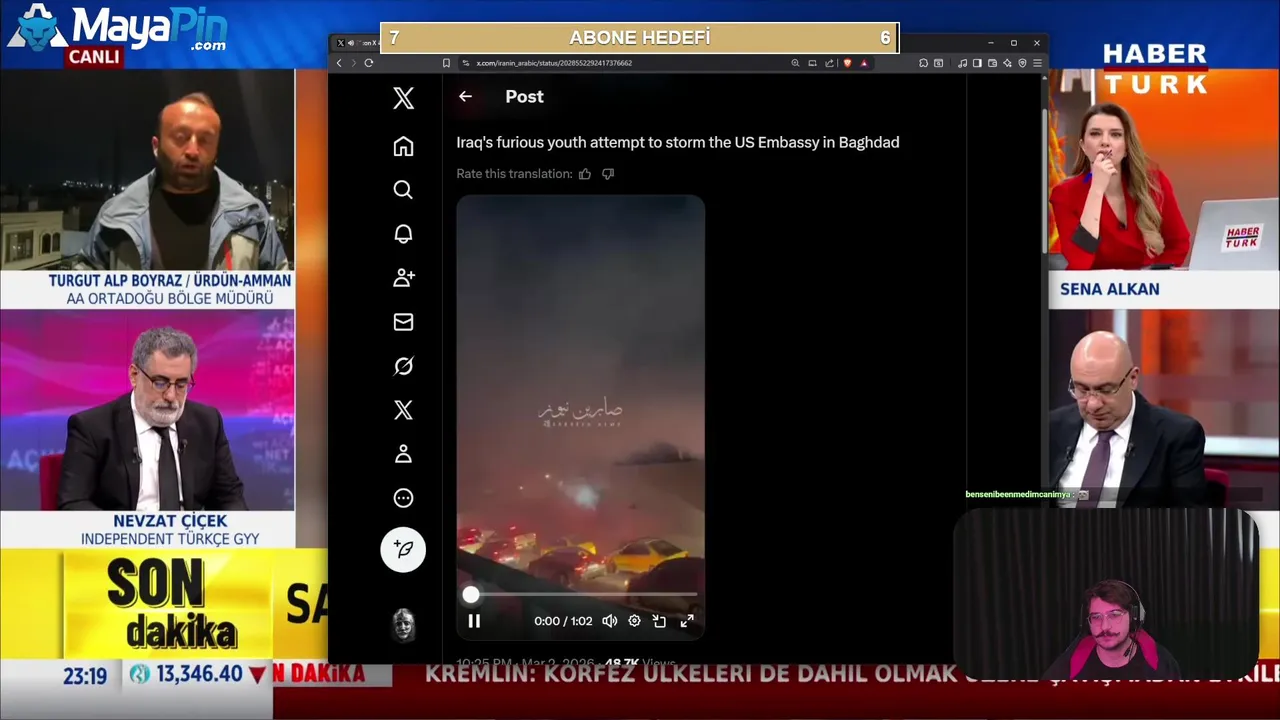Open browser hamburger main menu

tap(1037, 63)
